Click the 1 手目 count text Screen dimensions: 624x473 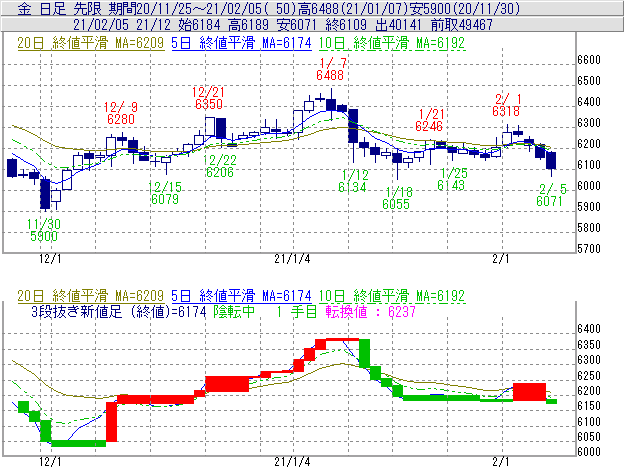(296, 311)
